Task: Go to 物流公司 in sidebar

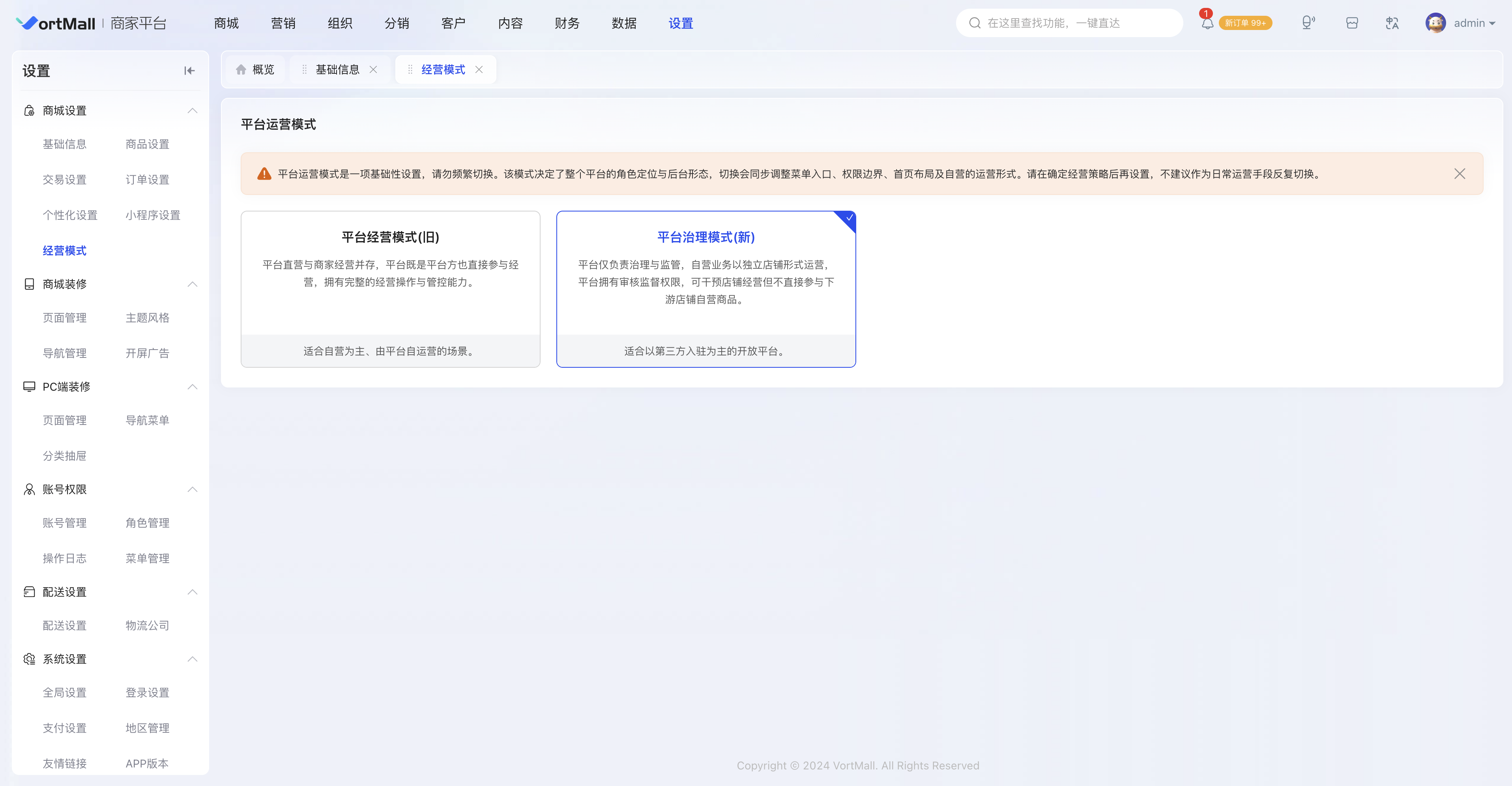Action: click(147, 625)
